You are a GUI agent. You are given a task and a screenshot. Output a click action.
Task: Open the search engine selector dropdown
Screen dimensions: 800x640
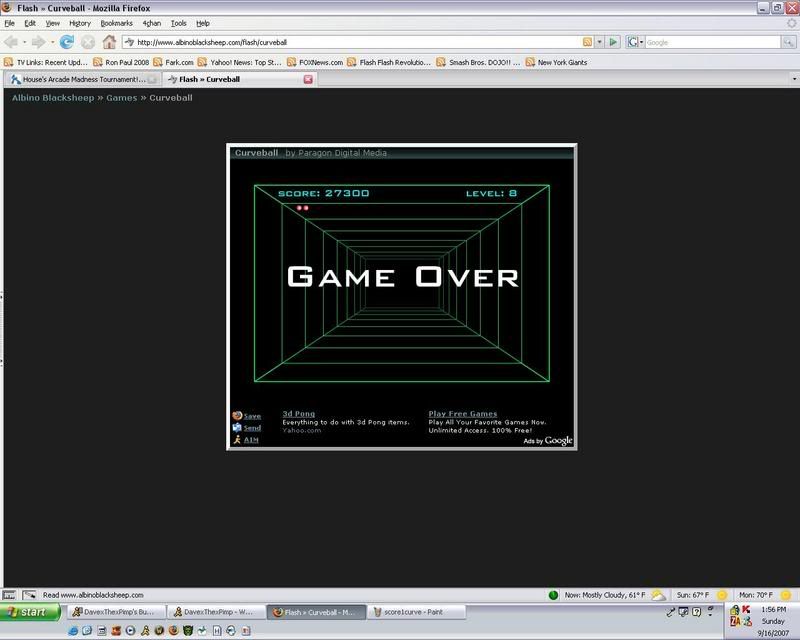[635, 42]
